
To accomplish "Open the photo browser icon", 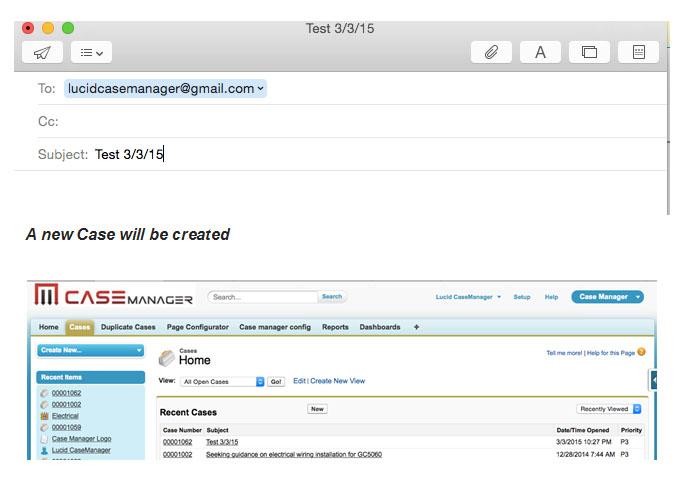I will tap(589, 52).
